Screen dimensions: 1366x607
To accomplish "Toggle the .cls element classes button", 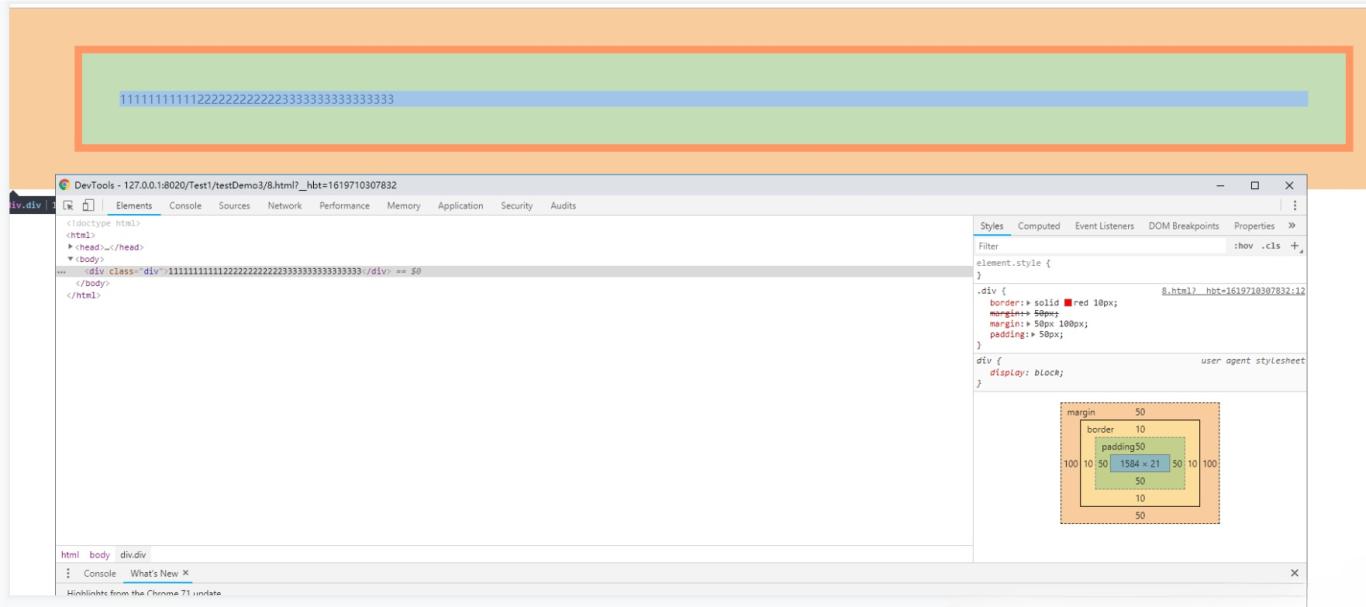I will pos(1271,246).
